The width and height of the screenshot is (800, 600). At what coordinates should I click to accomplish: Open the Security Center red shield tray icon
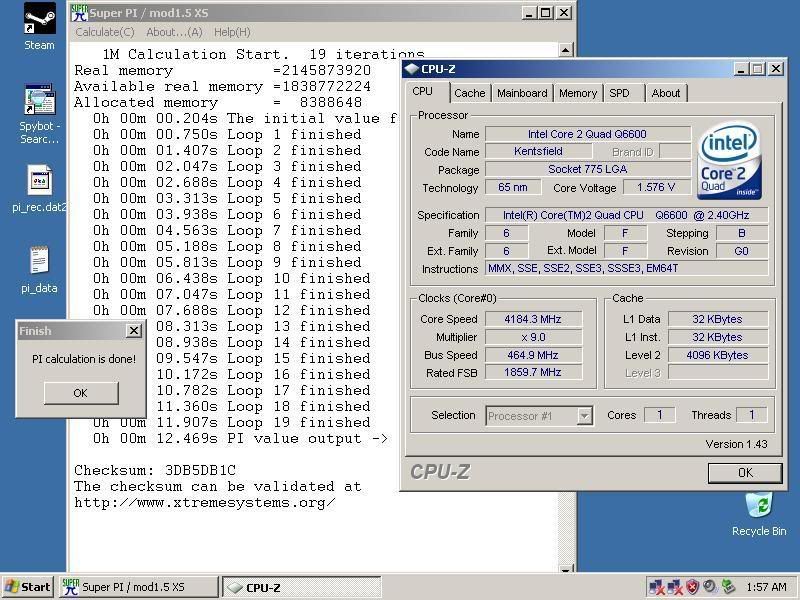pyautogui.click(x=691, y=587)
